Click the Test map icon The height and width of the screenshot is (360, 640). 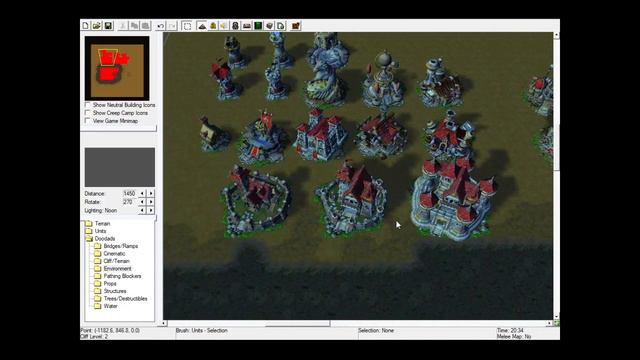click(296, 26)
